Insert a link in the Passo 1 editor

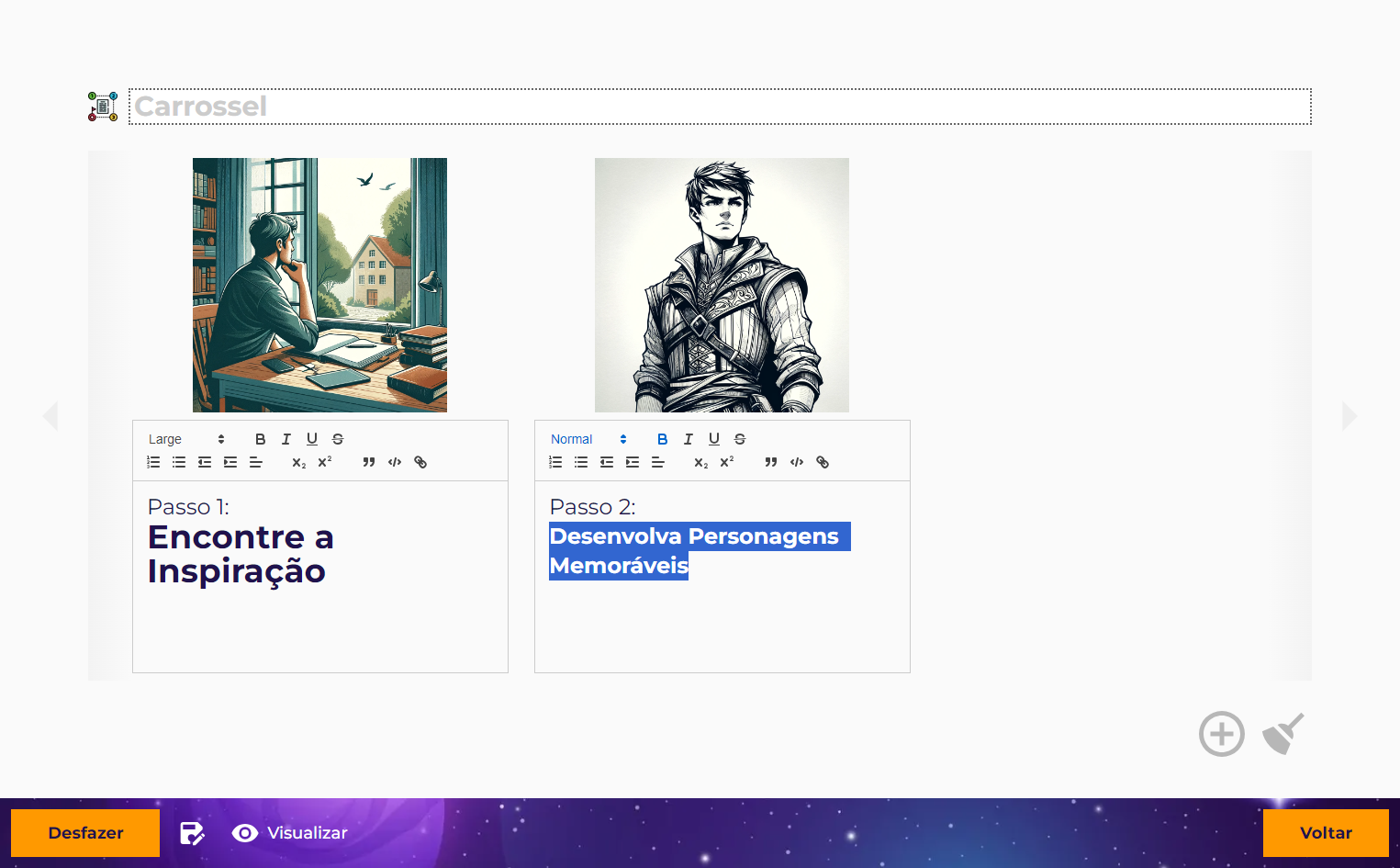(x=420, y=462)
